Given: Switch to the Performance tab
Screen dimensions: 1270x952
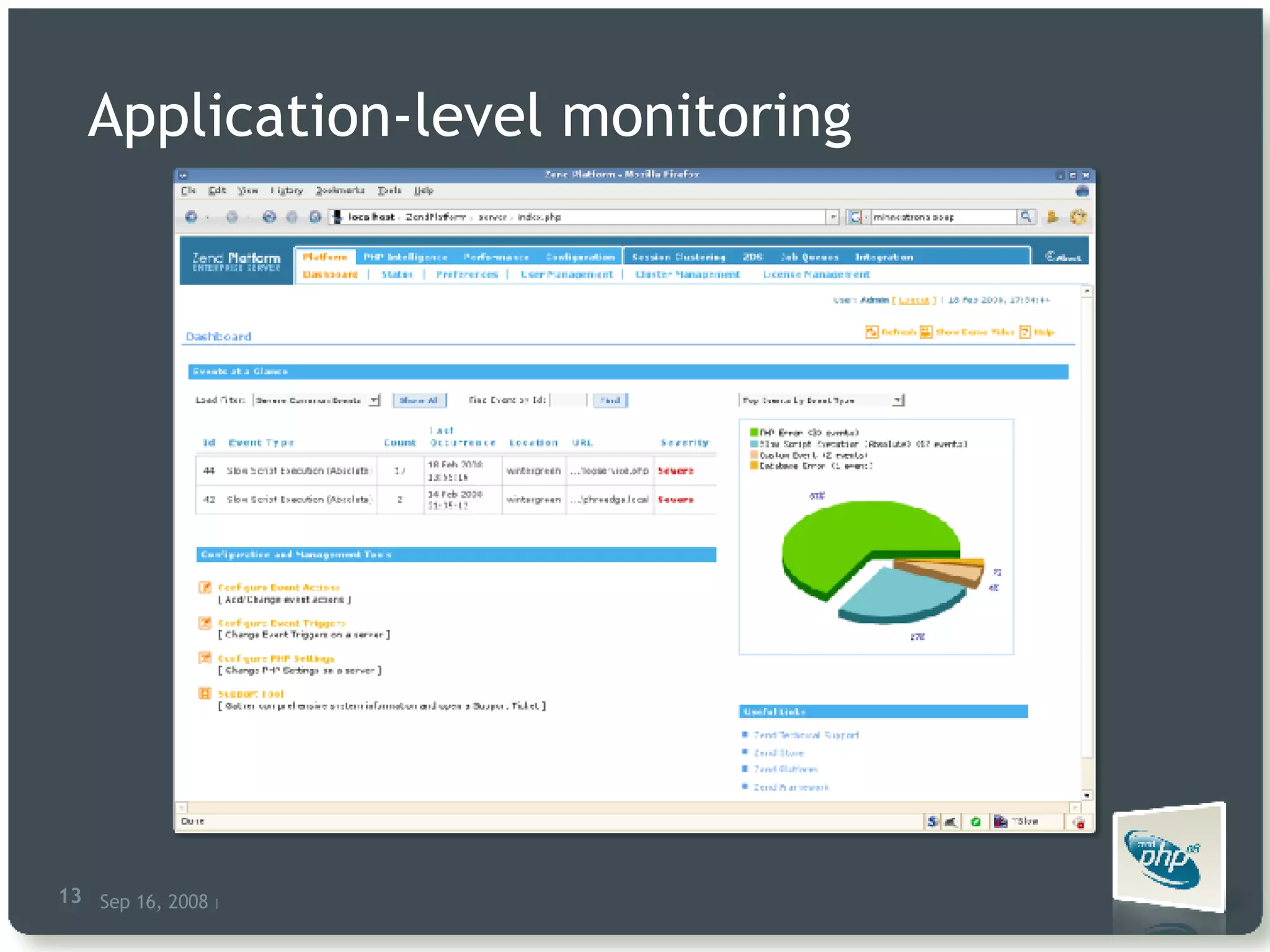Looking at the screenshot, I should pos(496,257).
